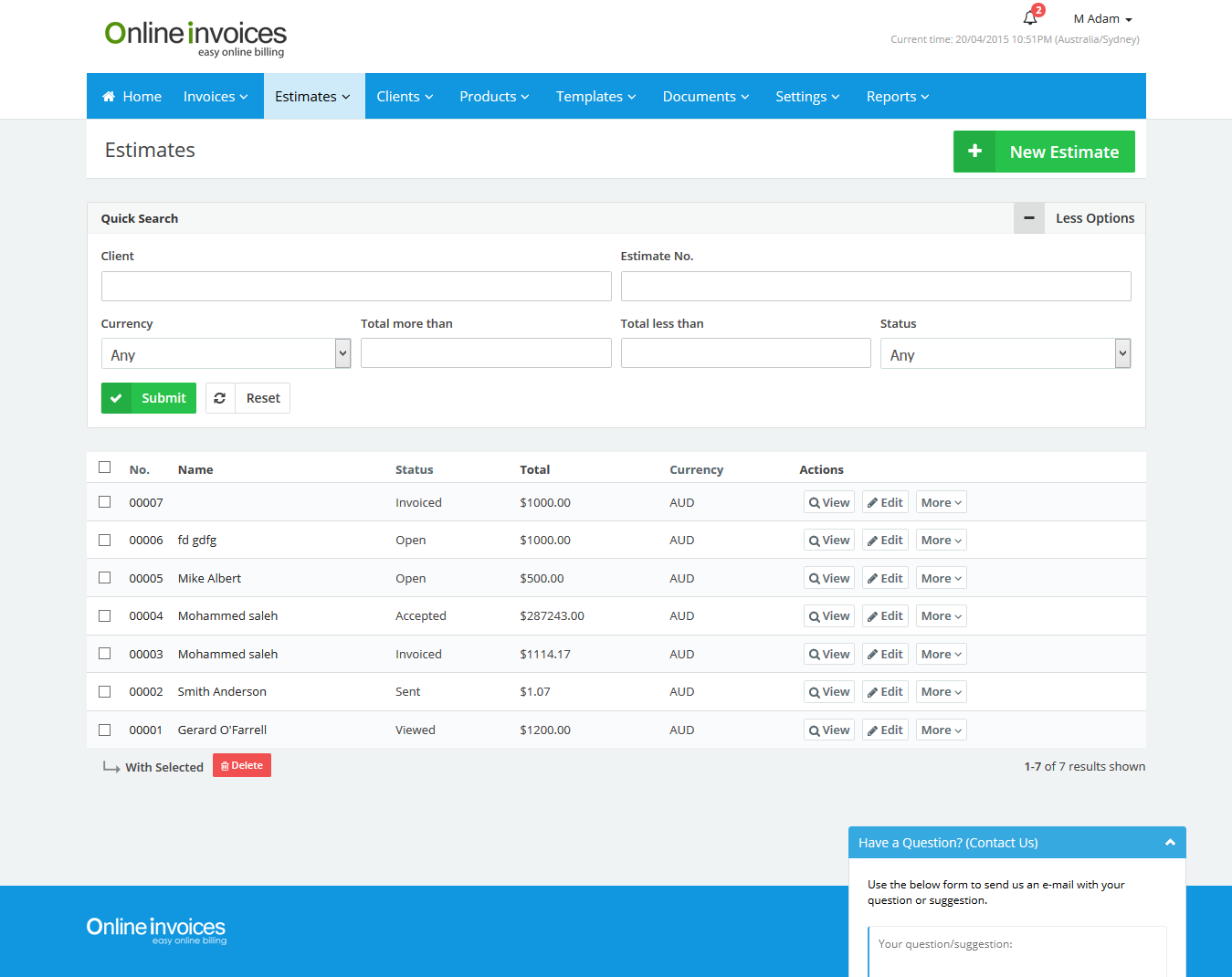Open the Status filter dropdown

coord(1005,354)
